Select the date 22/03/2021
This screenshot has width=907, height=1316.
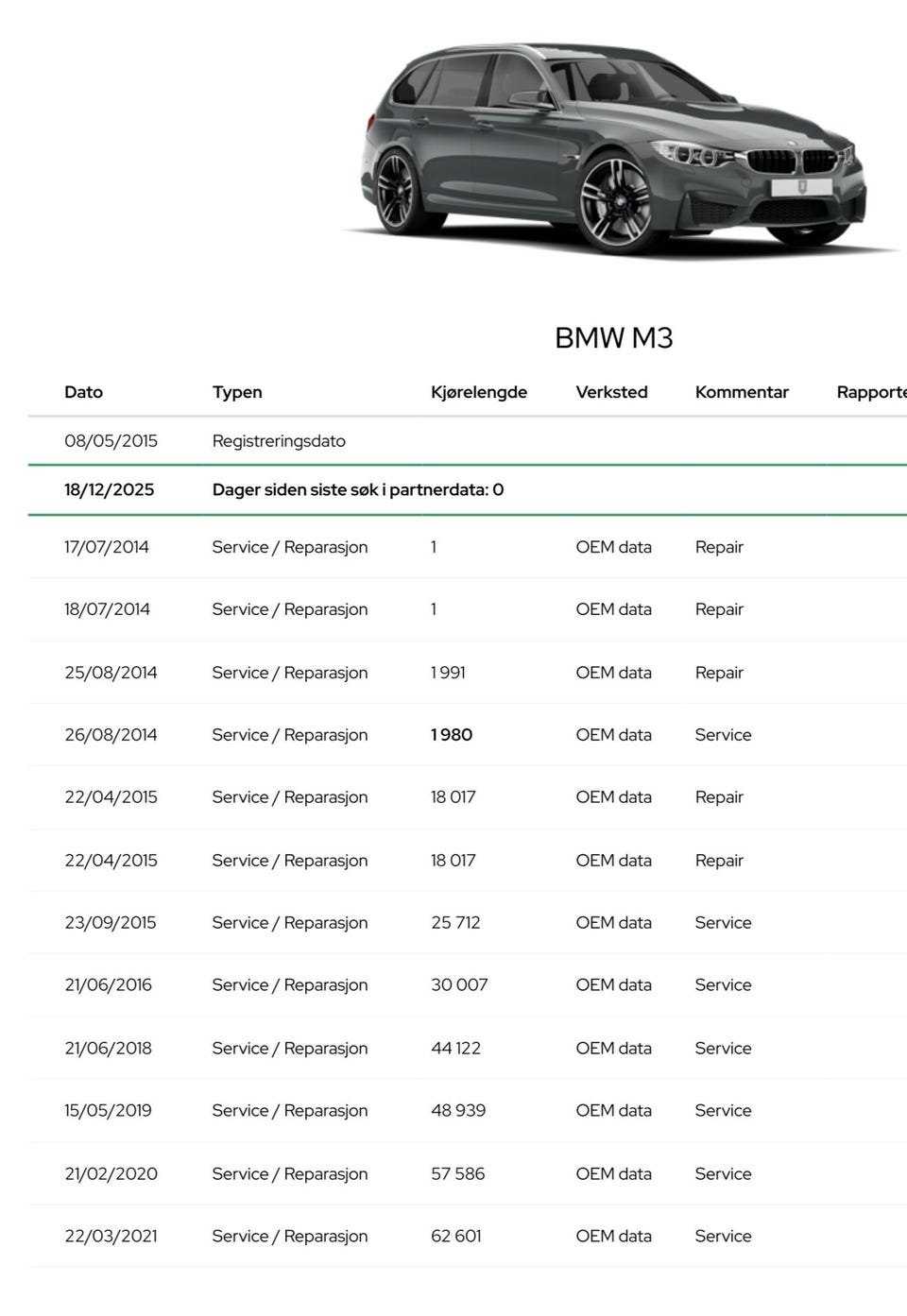111,1237
